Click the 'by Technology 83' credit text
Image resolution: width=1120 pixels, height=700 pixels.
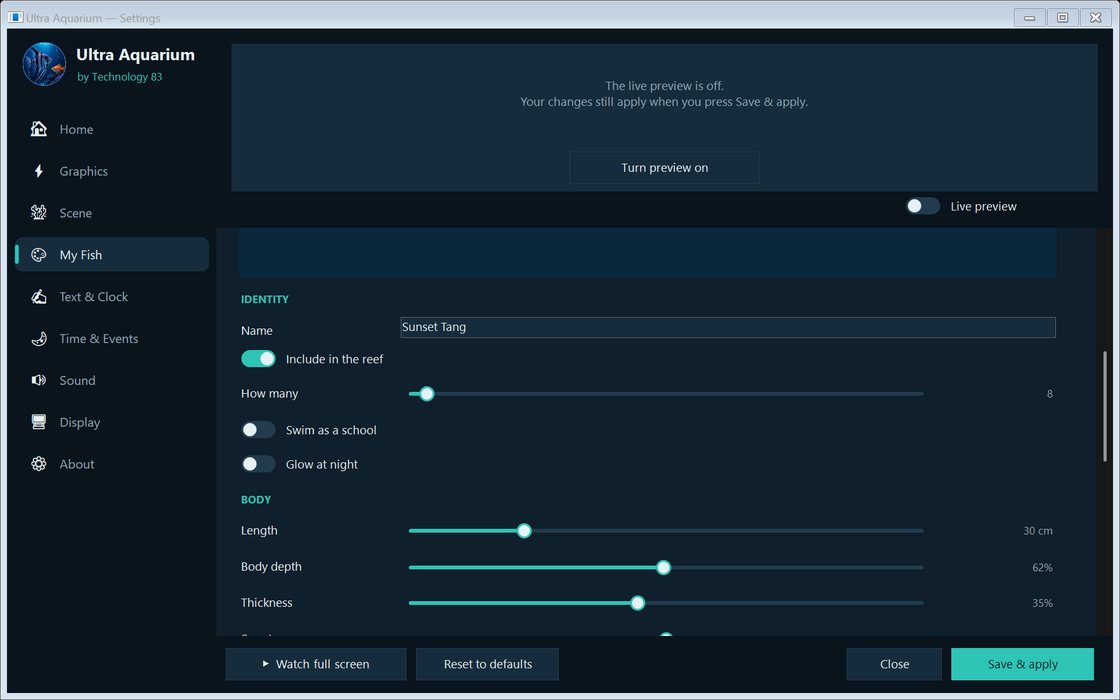pyautogui.click(x=119, y=76)
